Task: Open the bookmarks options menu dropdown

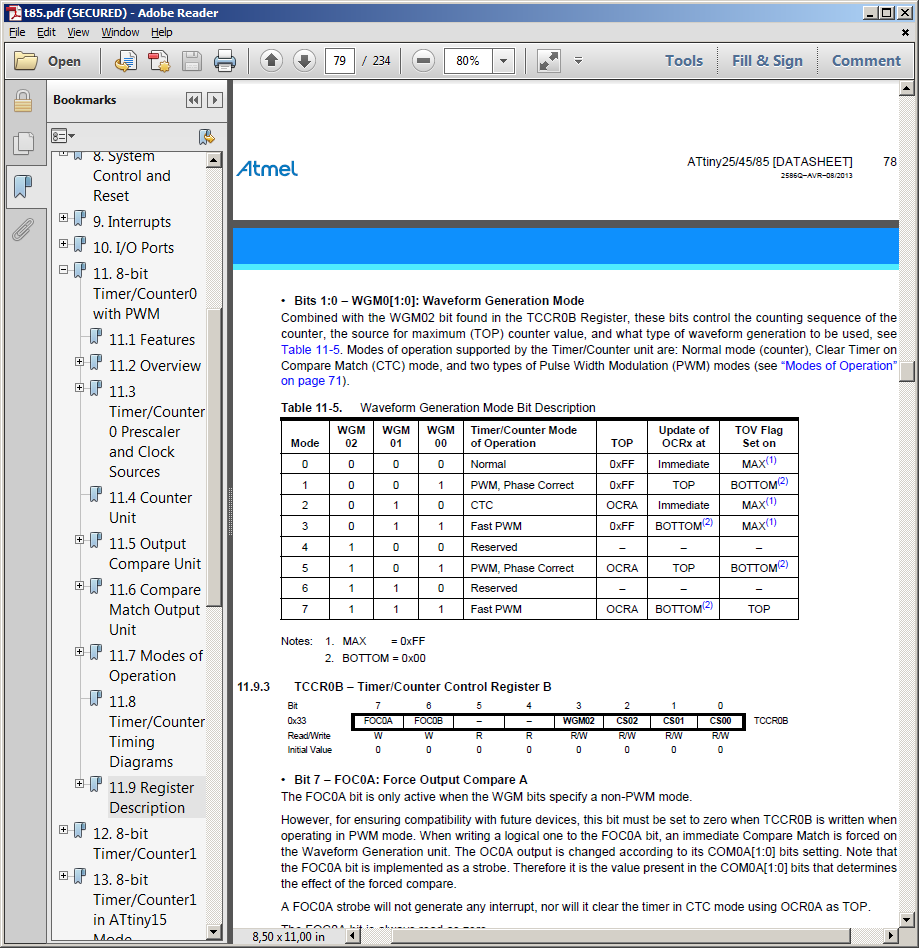Action: pyautogui.click(x=63, y=136)
